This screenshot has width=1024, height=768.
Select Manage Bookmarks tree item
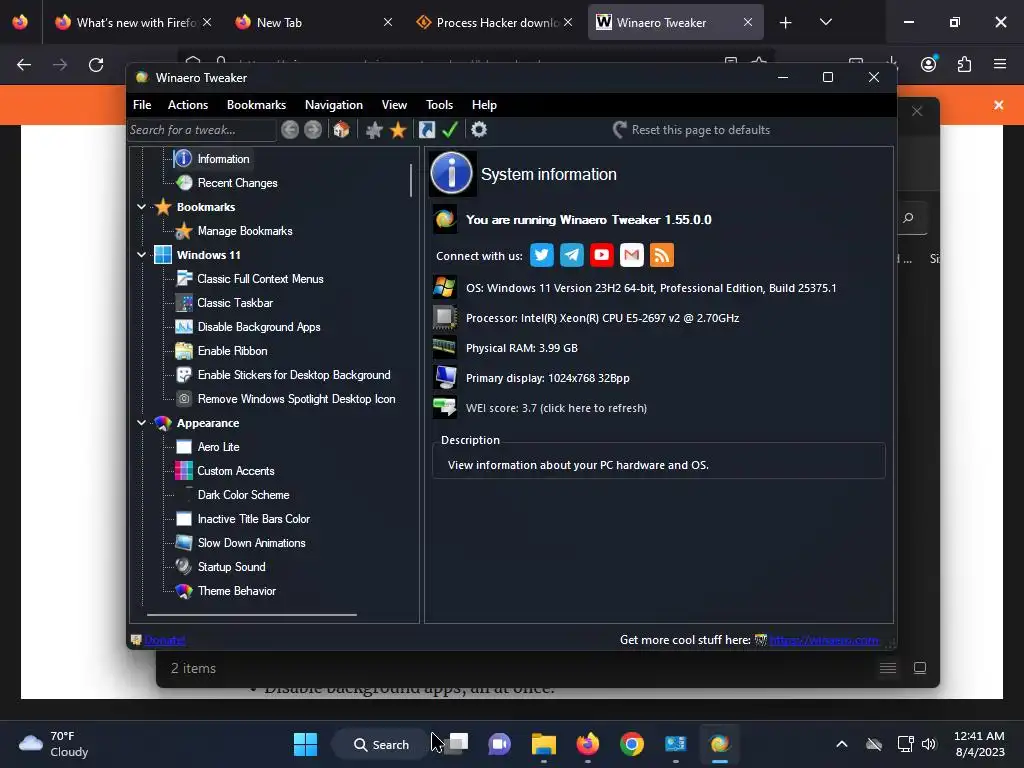click(x=245, y=231)
